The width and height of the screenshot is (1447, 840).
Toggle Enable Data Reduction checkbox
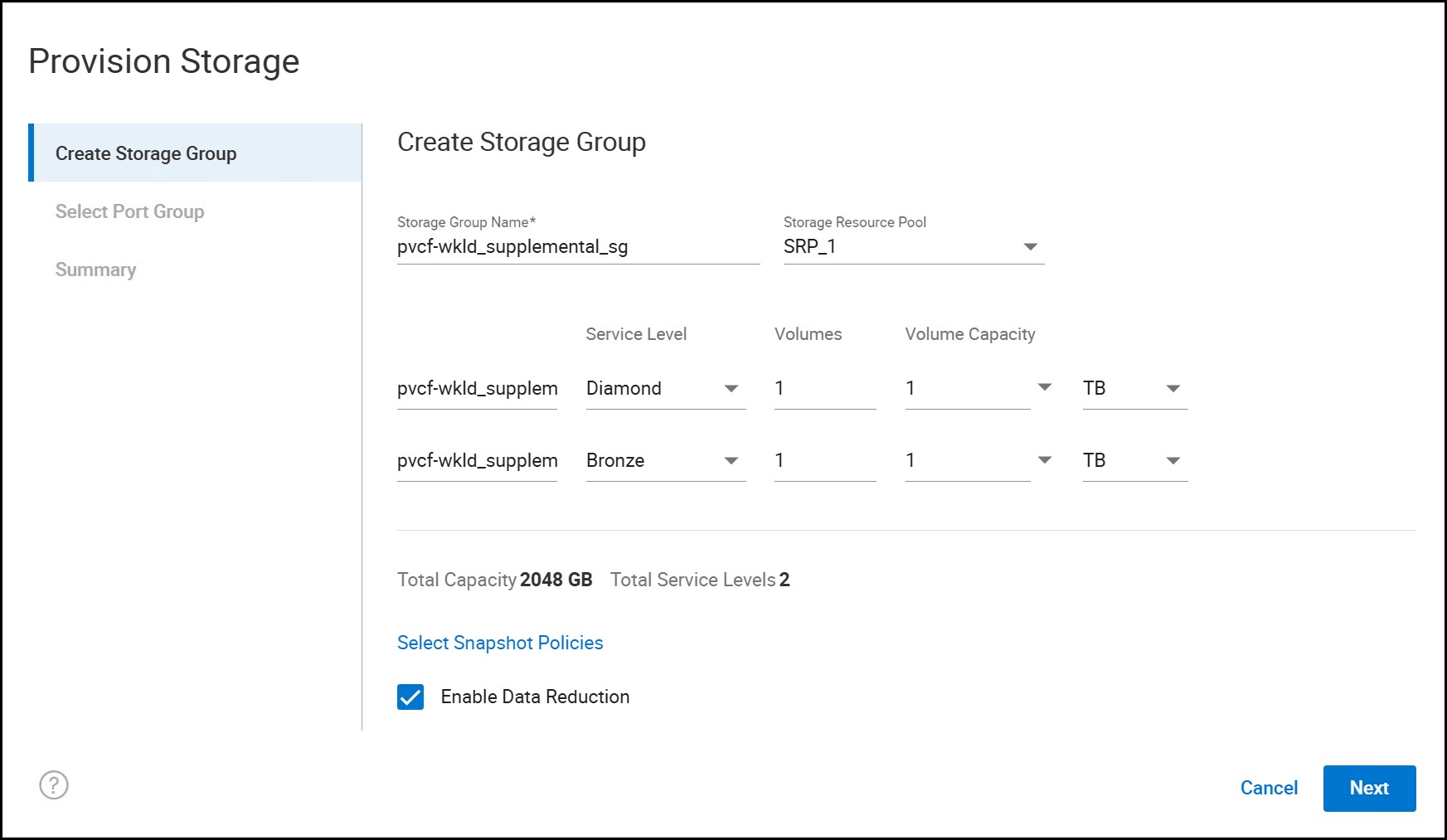[410, 697]
